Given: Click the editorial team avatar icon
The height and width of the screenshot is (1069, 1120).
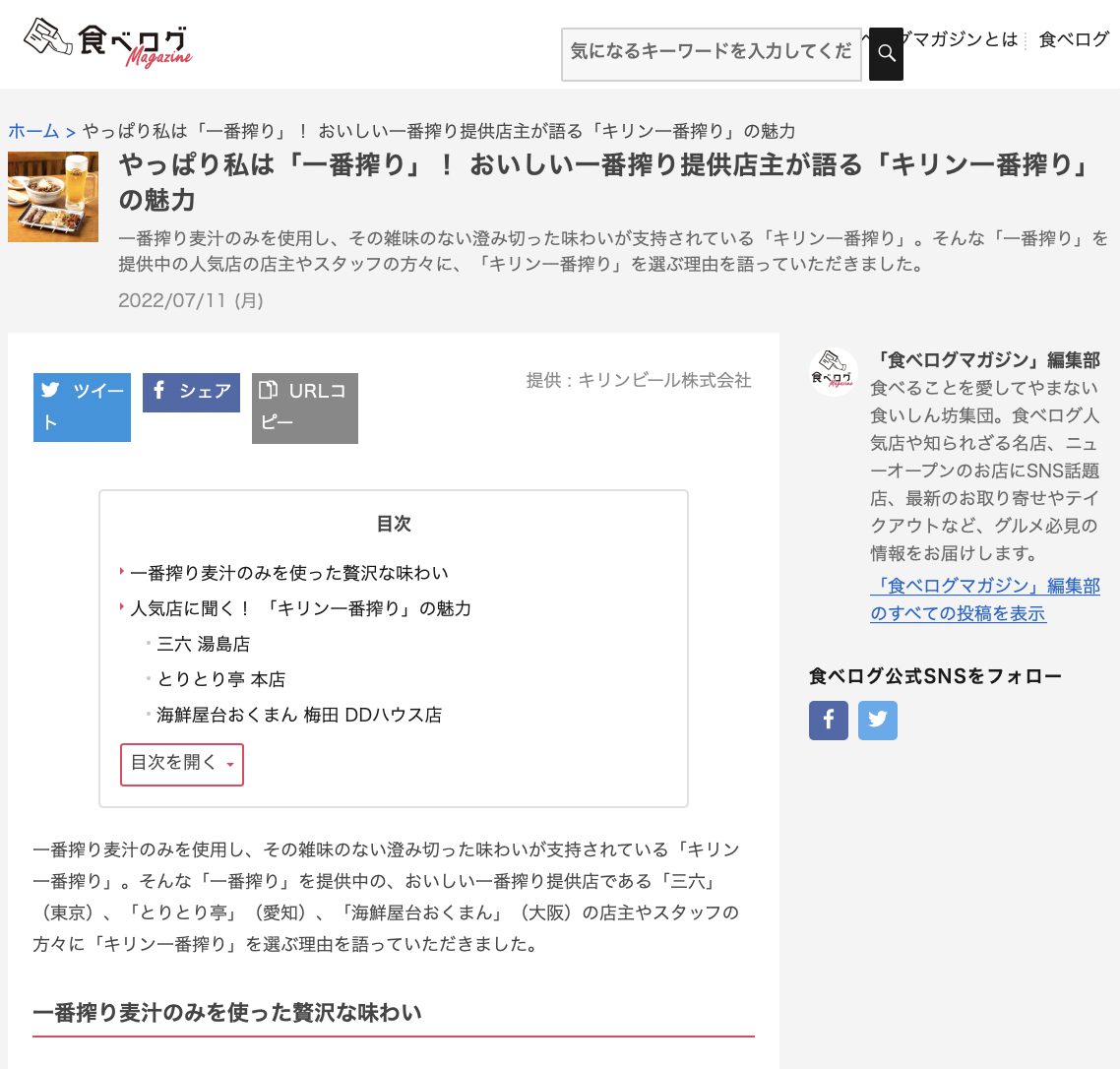Looking at the screenshot, I should pos(833,373).
